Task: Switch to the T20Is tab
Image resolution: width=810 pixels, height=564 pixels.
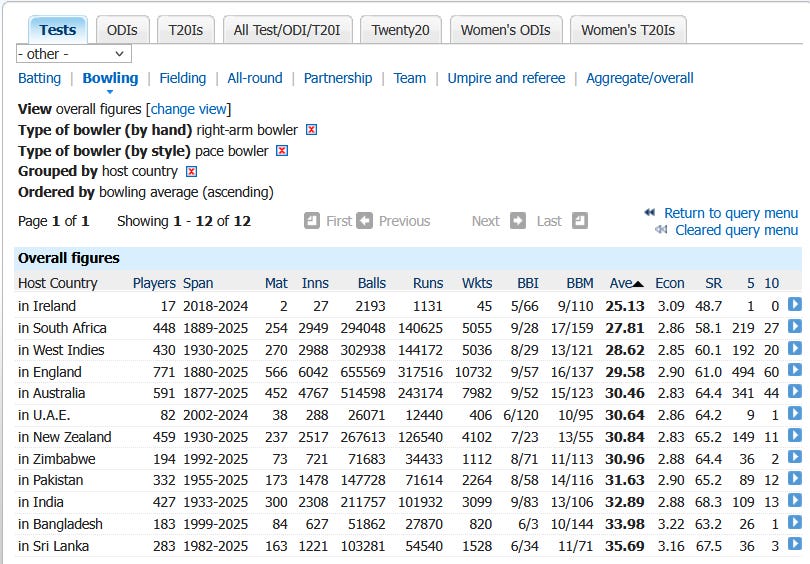Action: [185, 30]
